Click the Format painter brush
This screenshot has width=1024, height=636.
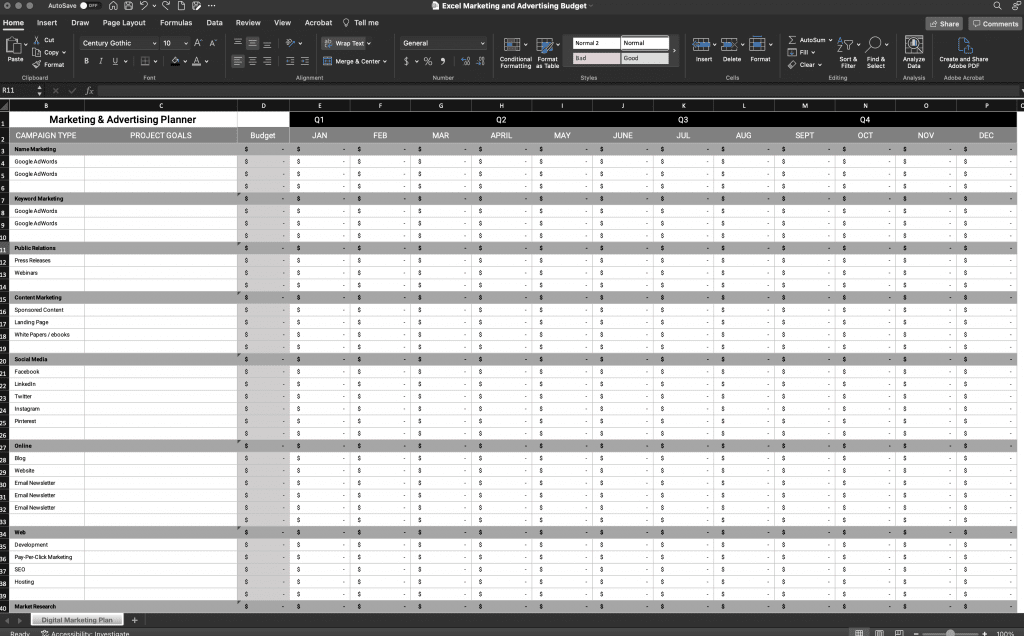pos(37,64)
